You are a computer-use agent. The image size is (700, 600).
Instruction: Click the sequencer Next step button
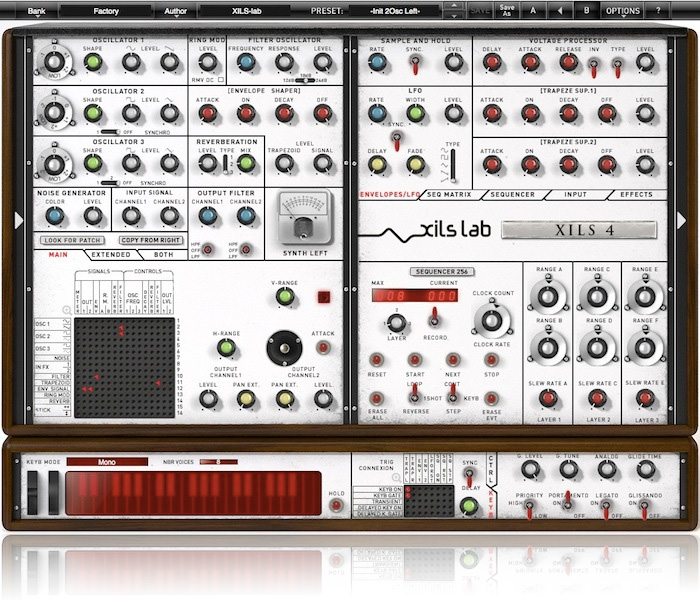453,359
